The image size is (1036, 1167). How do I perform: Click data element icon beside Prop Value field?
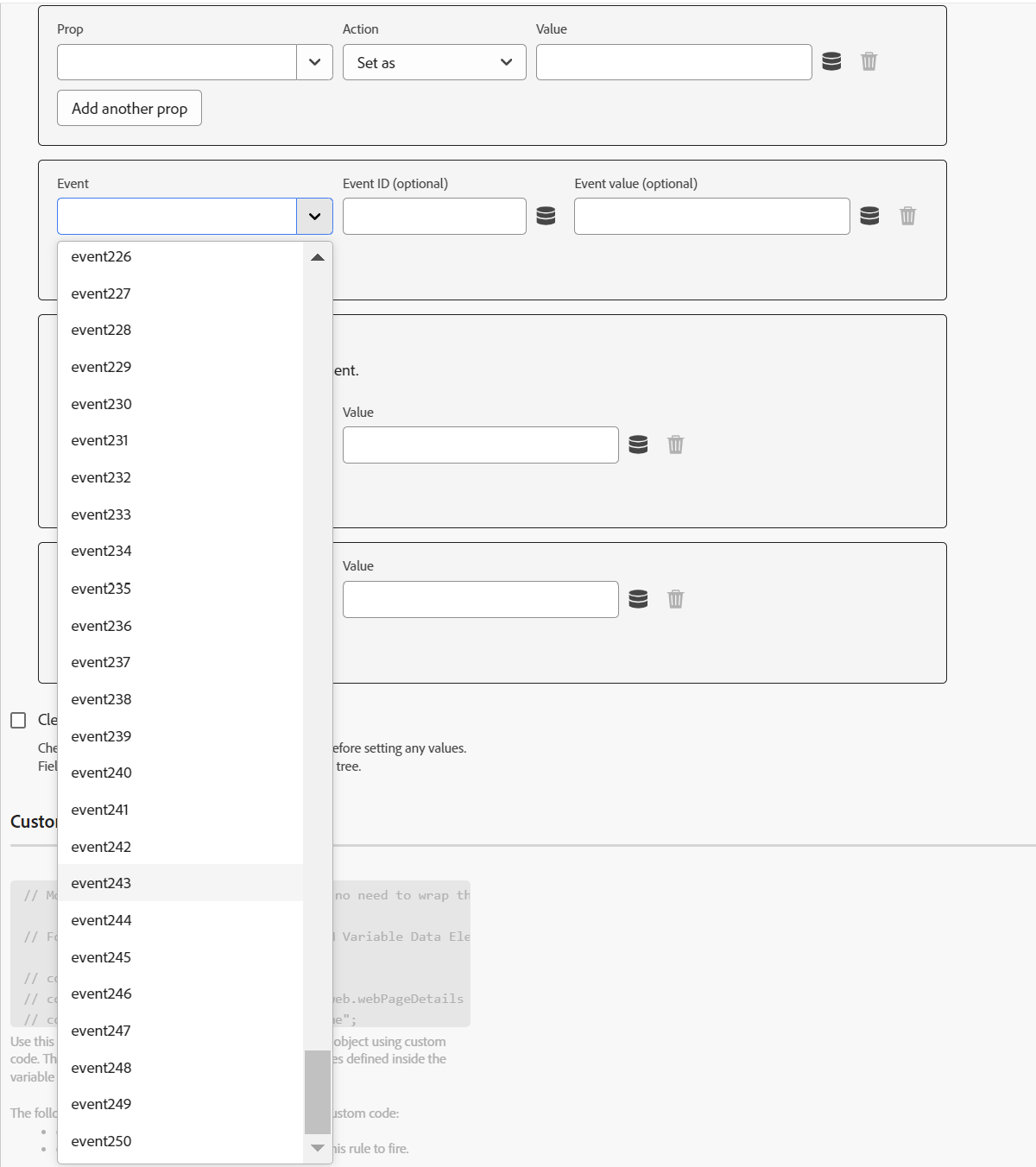[831, 61]
